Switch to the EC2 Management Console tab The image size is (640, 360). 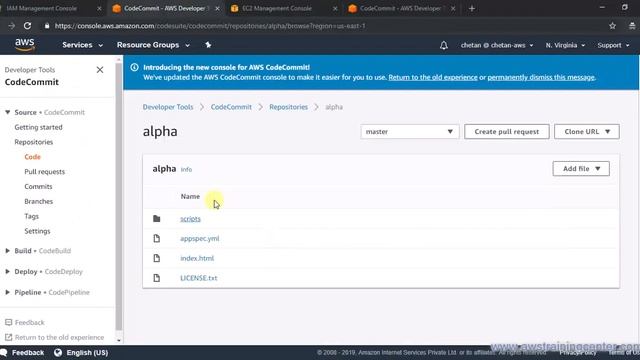277,8
